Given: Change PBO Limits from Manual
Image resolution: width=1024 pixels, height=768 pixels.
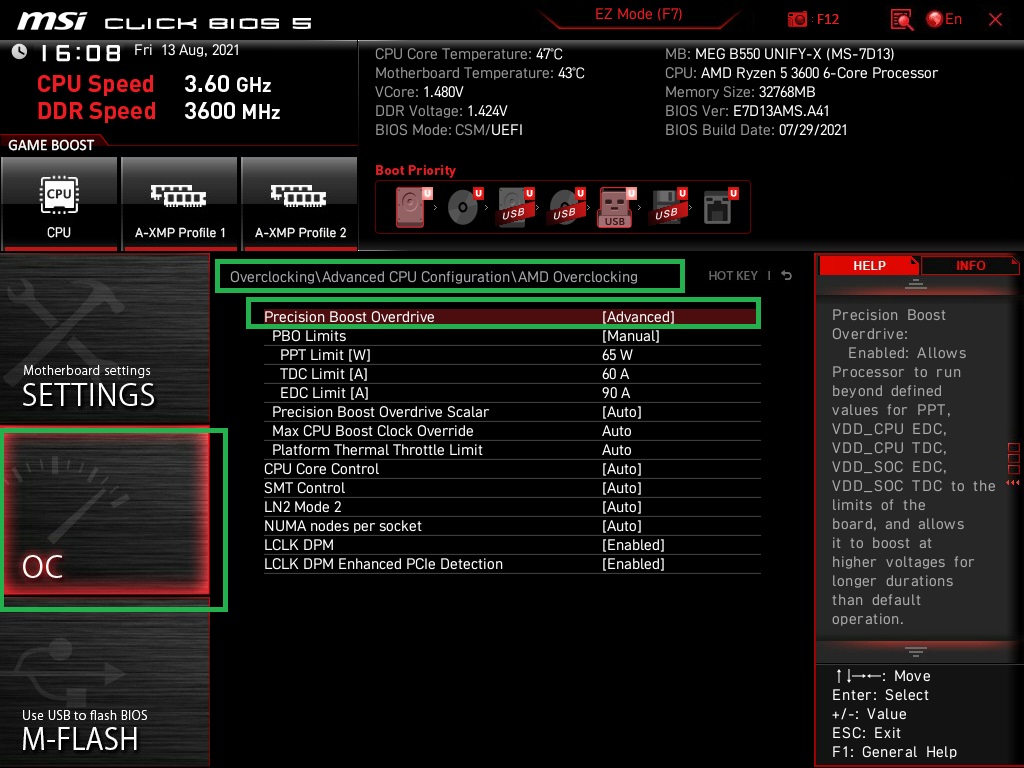Looking at the screenshot, I should point(630,336).
